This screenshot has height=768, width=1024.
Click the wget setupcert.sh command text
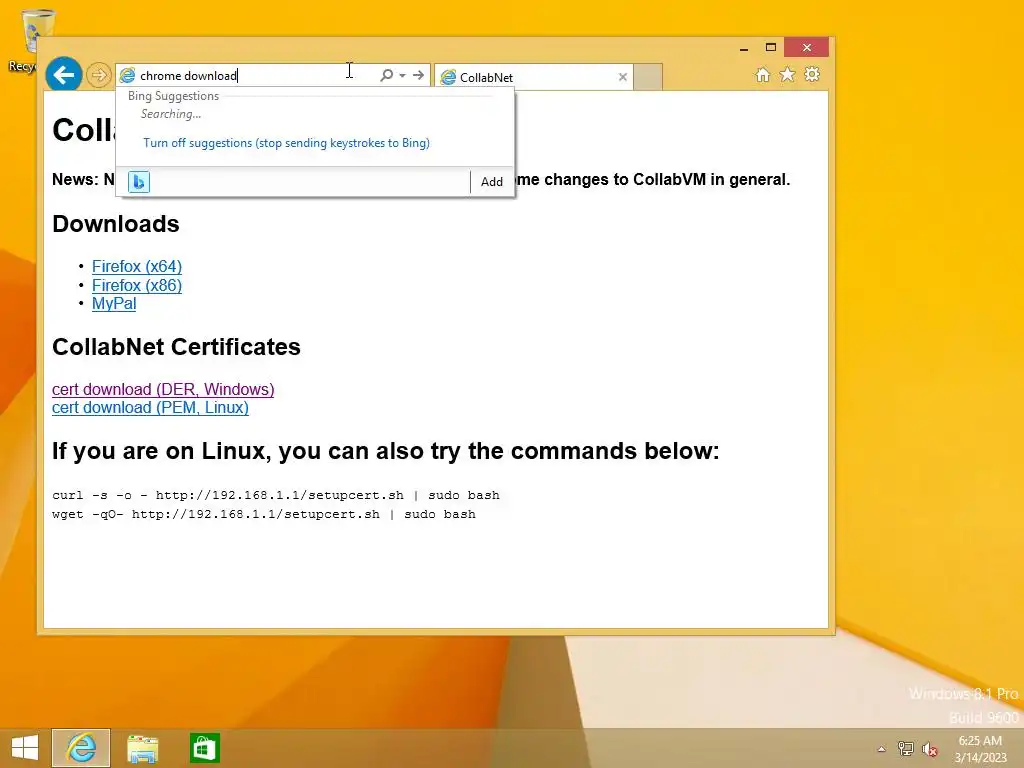click(x=264, y=514)
